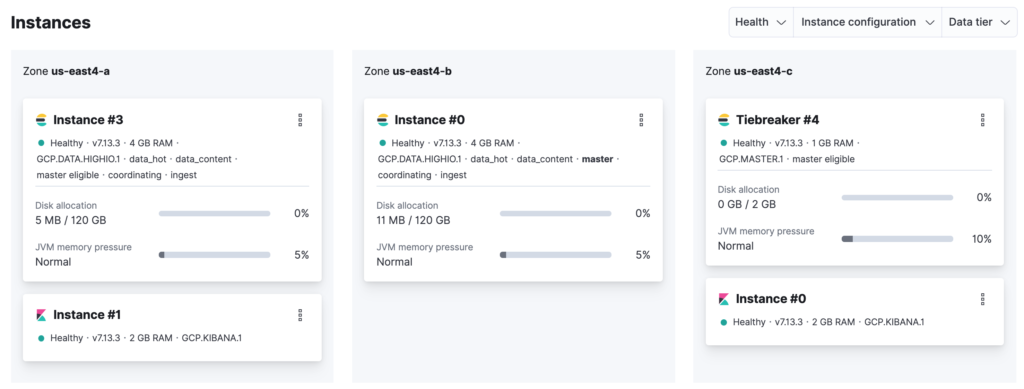
Task: Click the Elasticsearch logo beside Instance #0 in us-east4-b
Action: 383,120
